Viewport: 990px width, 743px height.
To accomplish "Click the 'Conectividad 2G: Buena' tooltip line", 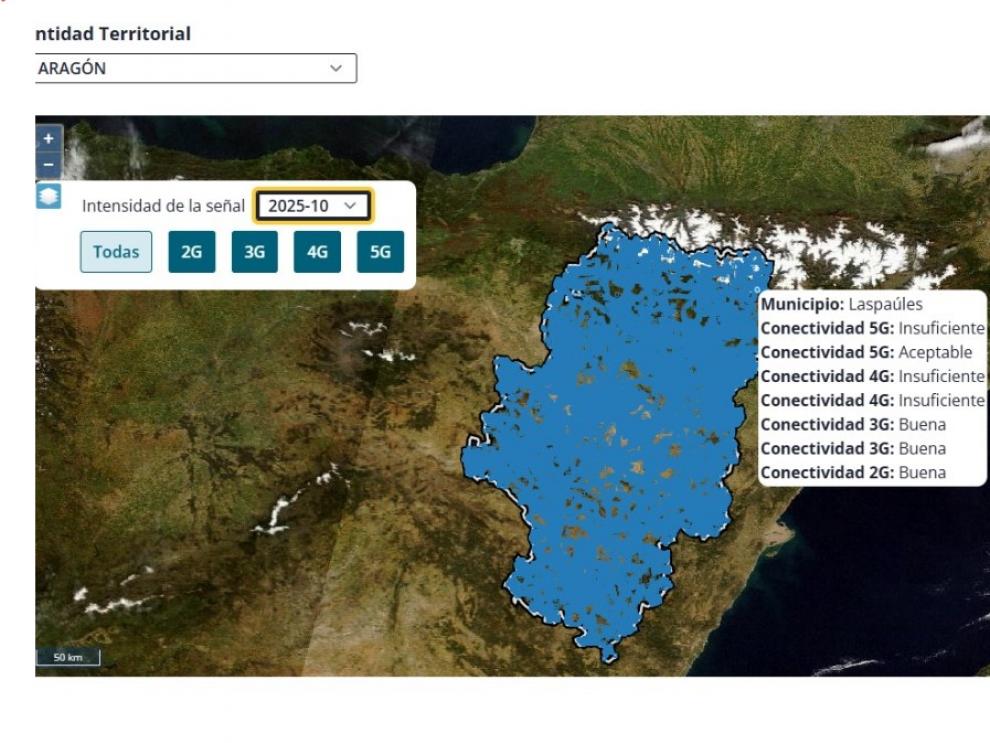I will [853, 472].
